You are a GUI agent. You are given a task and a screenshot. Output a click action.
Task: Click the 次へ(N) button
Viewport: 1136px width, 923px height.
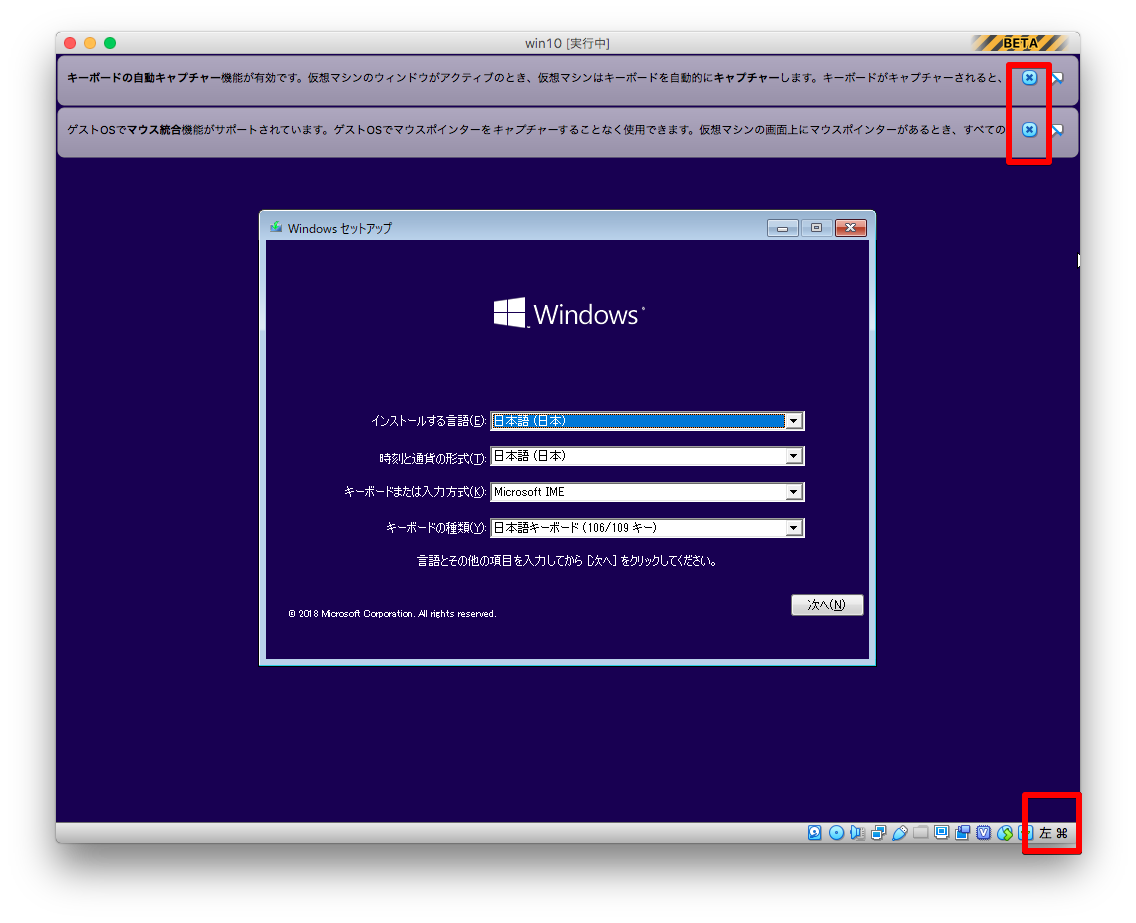coord(827,605)
